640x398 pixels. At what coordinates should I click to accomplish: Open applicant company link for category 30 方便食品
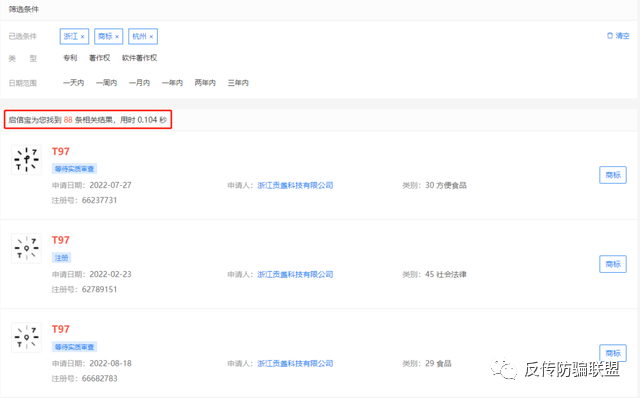295,185
